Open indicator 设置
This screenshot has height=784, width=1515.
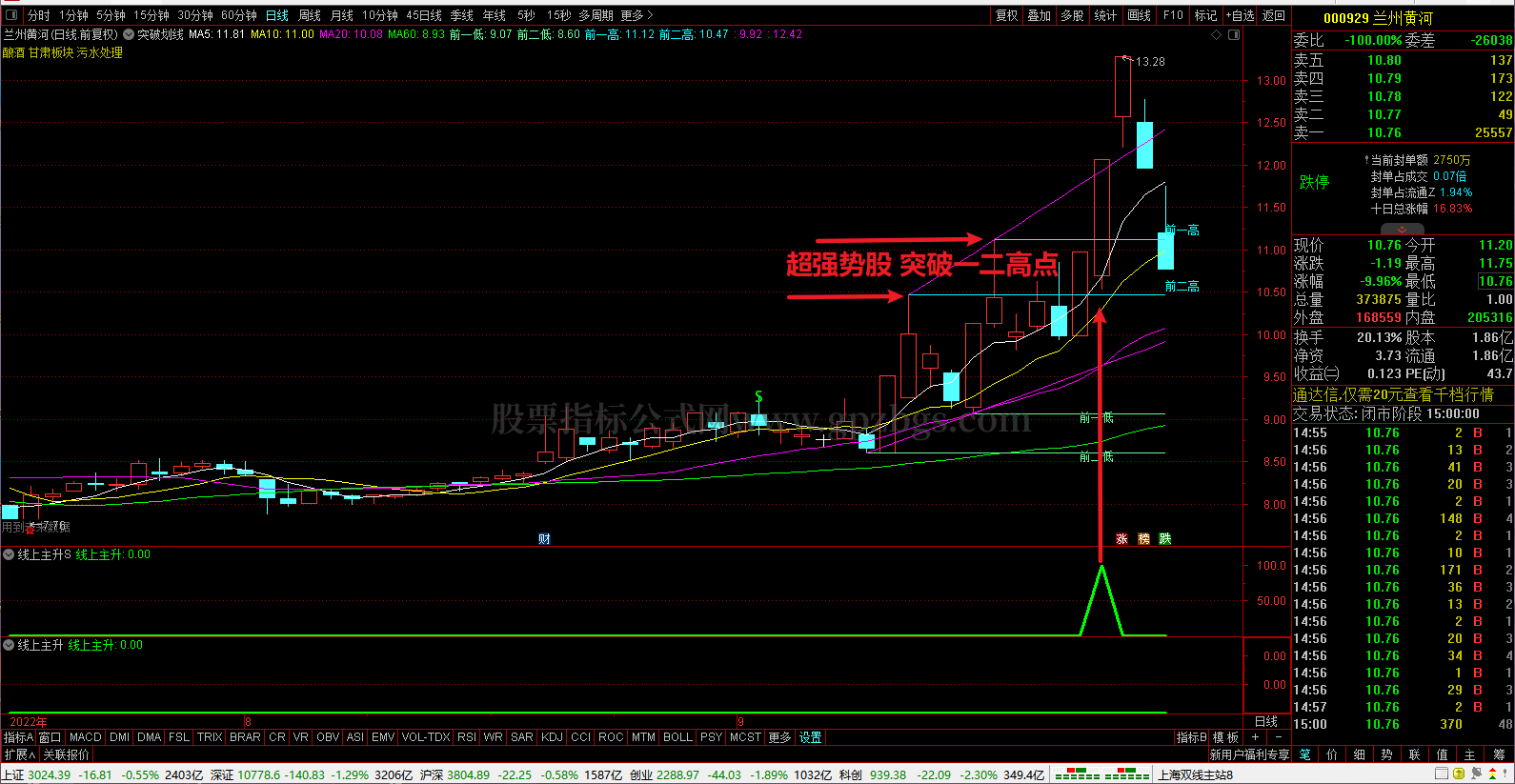point(811,737)
